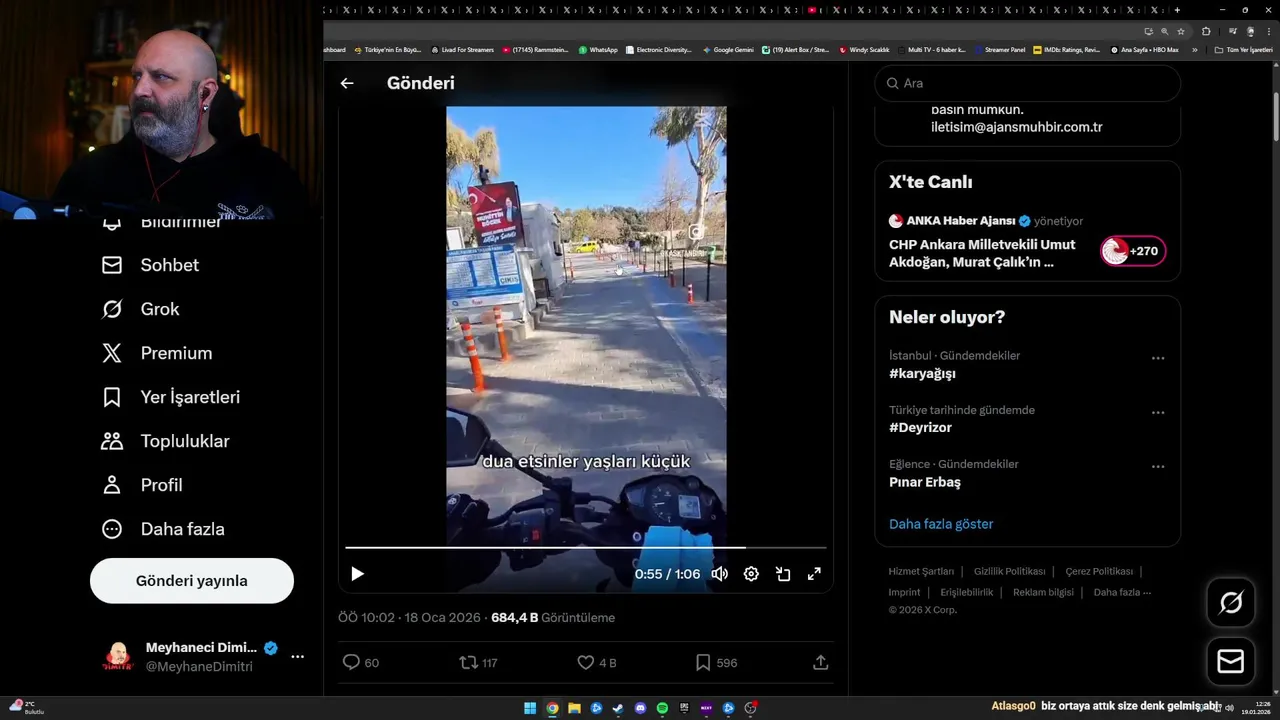Open Chrome from the taskbar

(x=552, y=708)
